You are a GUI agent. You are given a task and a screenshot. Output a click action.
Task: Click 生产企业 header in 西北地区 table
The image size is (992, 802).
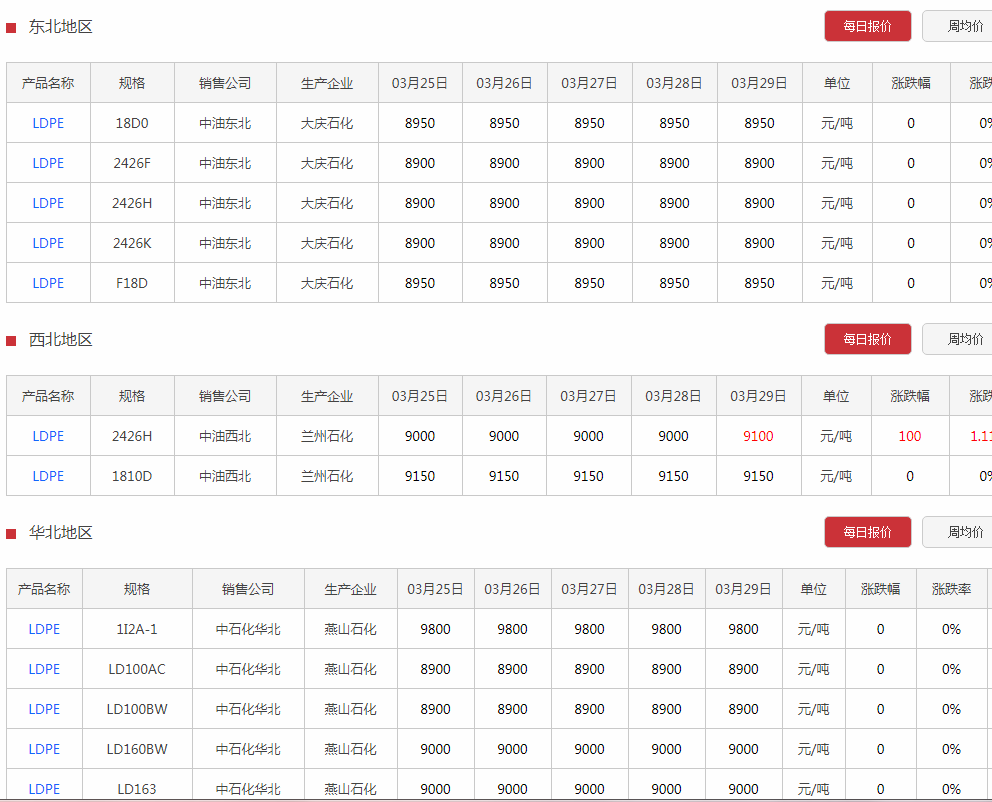click(x=327, y=396)
